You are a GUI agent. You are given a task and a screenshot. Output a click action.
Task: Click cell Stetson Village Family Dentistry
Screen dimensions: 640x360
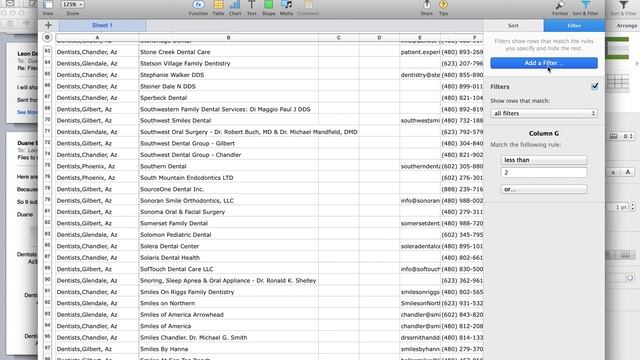(229, 63)
